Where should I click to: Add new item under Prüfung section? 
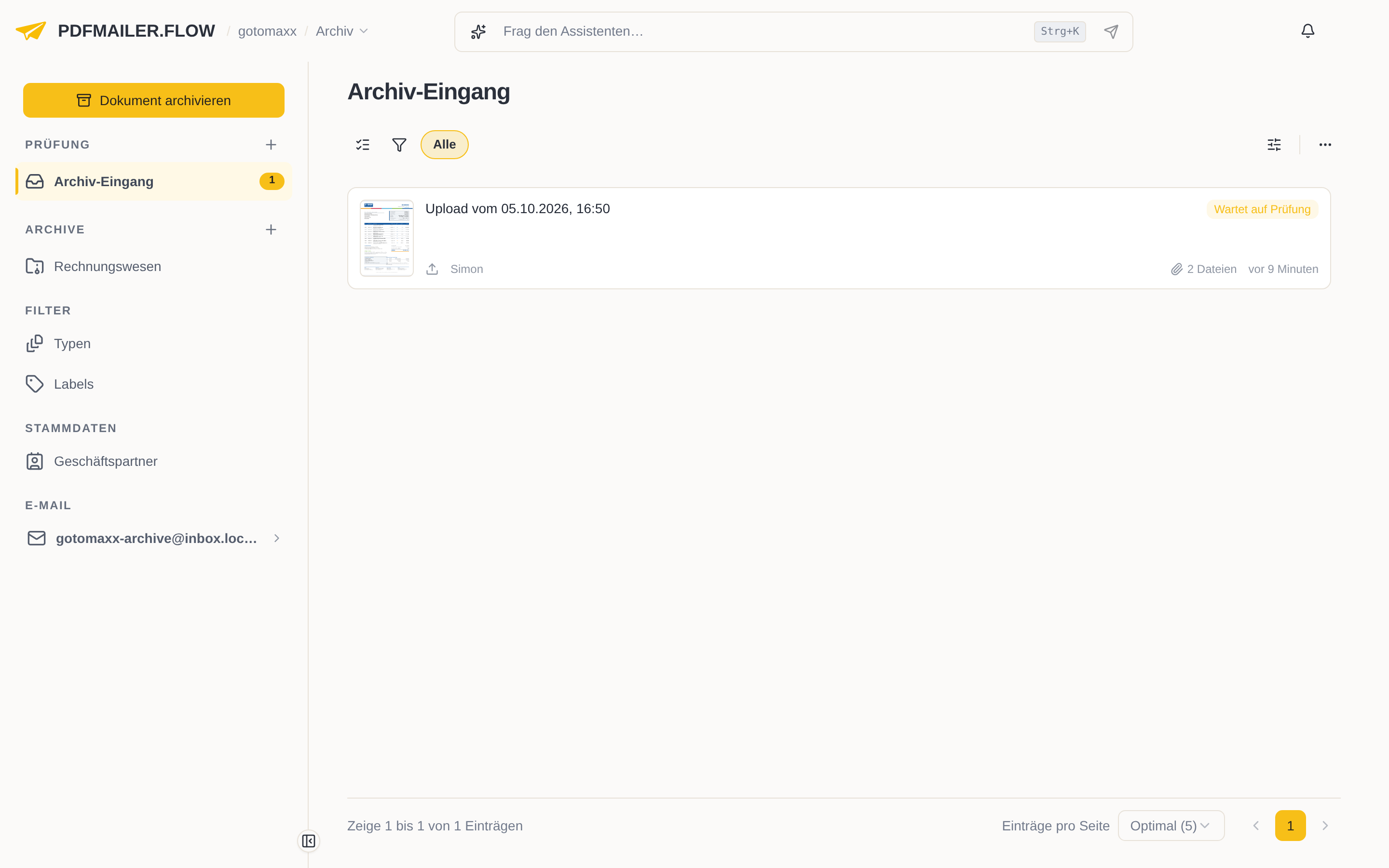tap(271, 145)
